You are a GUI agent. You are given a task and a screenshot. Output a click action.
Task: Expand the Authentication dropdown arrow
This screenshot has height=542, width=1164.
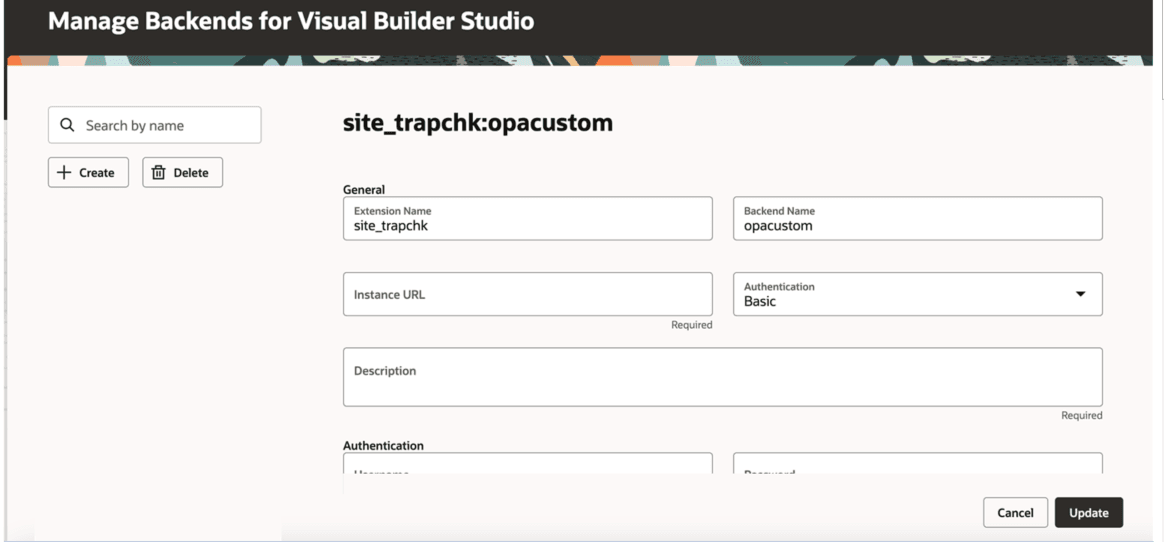click(x=1080, y=294)
